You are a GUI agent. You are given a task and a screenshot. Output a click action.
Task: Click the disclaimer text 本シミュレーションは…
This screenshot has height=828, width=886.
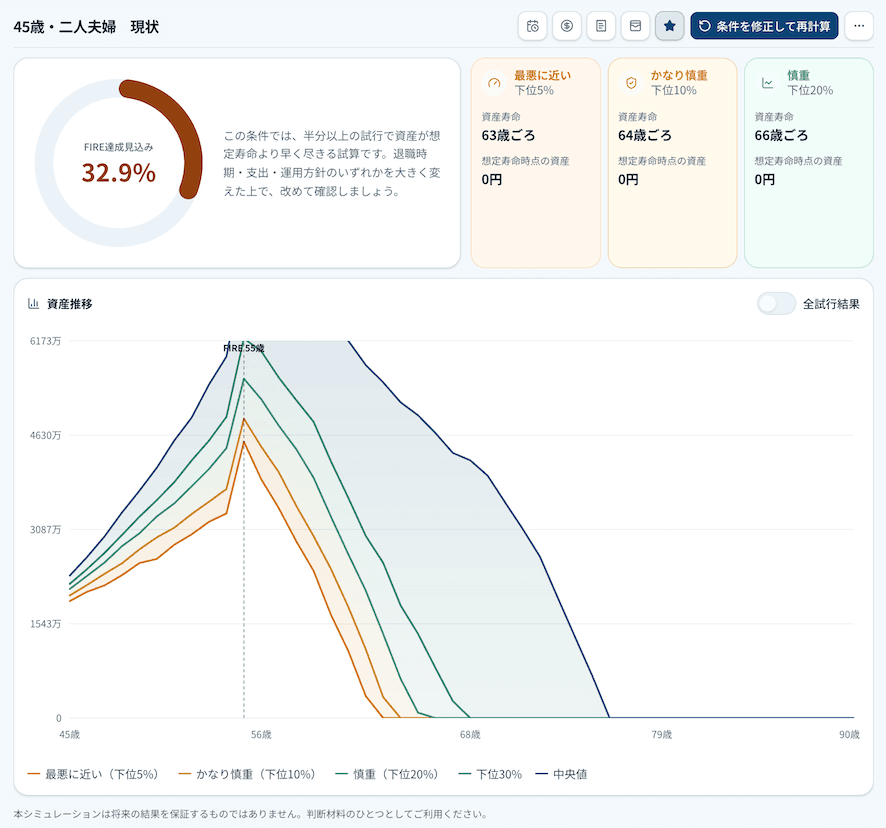tap(250, 814)
